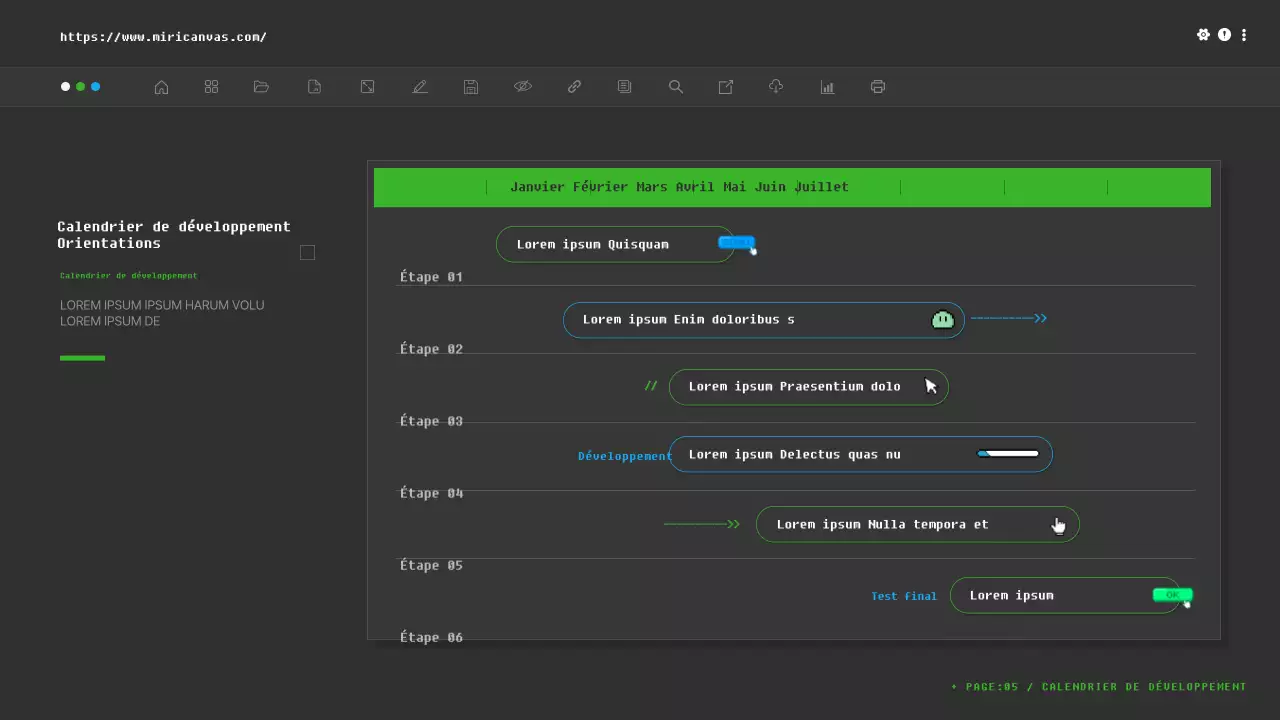Check the box beside Orientations heading
Viewport: 1280px width, 720px height.
click(x=307, y=253)
